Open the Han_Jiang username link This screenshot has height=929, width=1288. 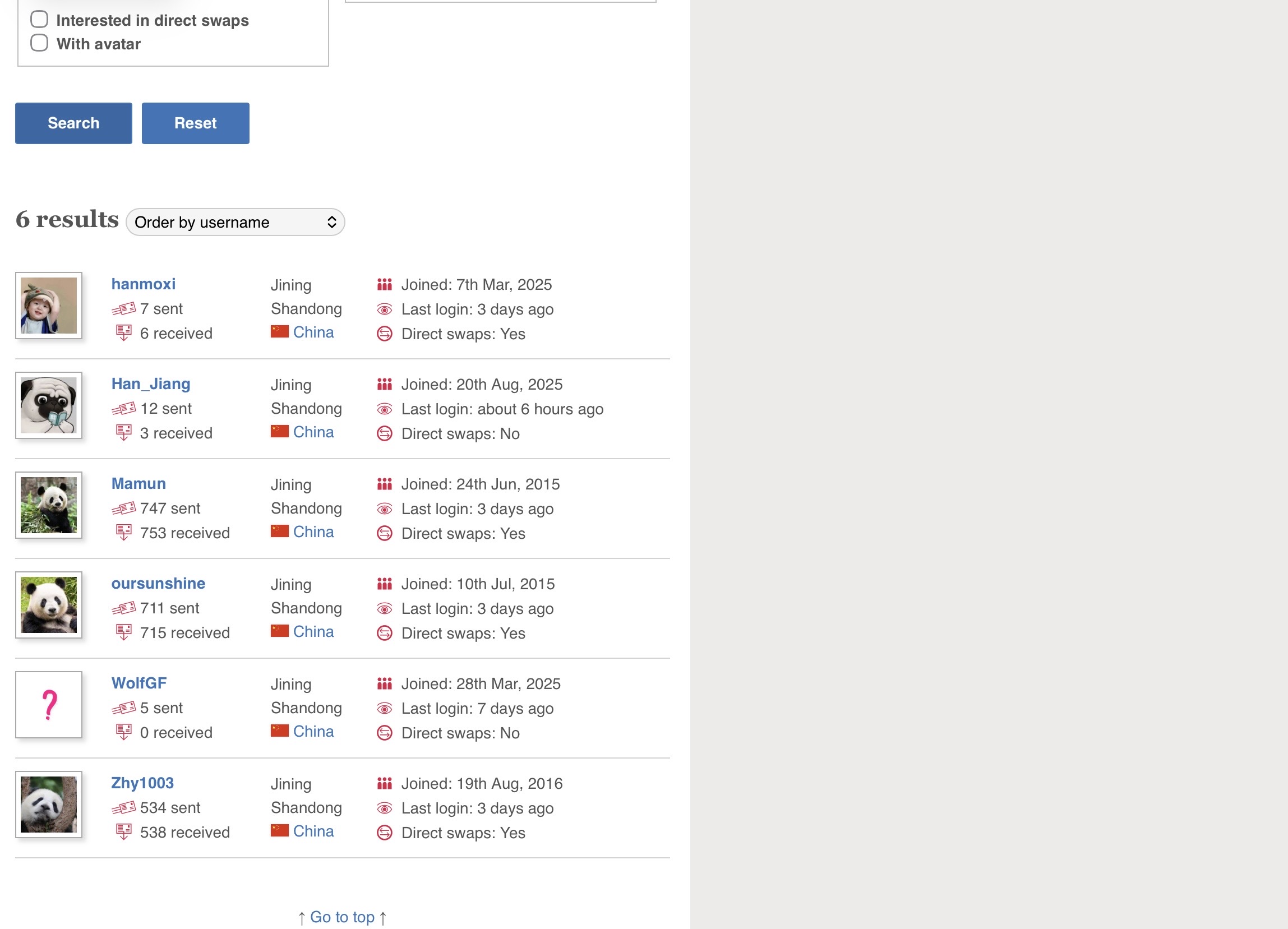click(x=150, y=384)
